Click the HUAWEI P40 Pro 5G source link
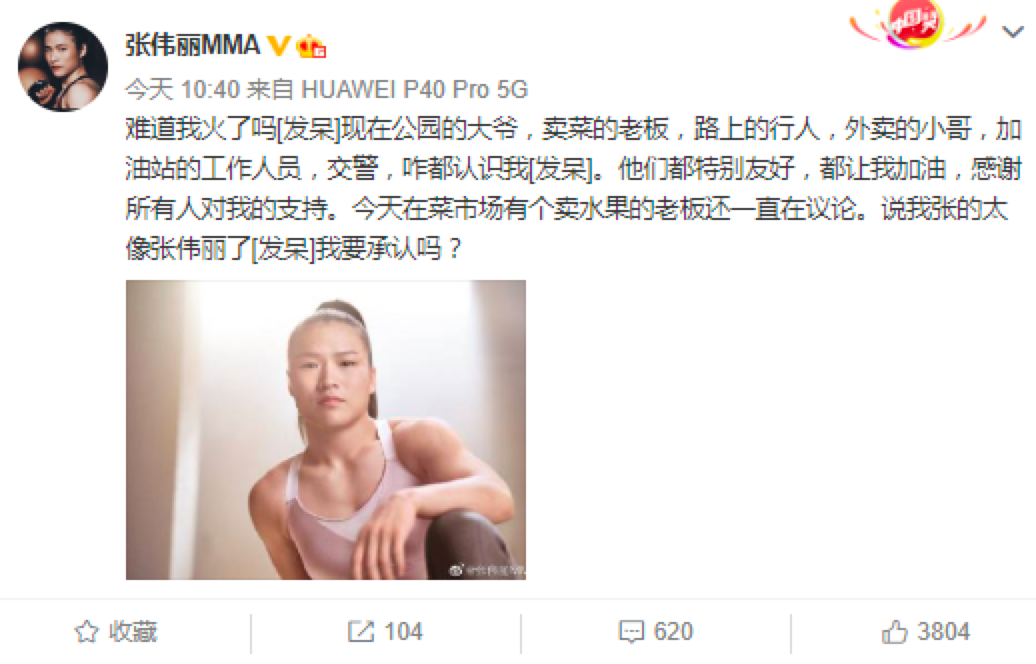1036x664 pixels. tap(414, 89)
